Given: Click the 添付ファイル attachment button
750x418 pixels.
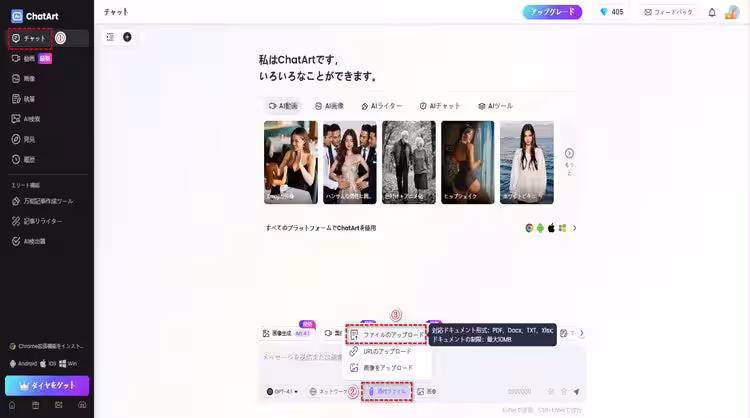Looking at the screenshot, I should click(x=387, y=392).
